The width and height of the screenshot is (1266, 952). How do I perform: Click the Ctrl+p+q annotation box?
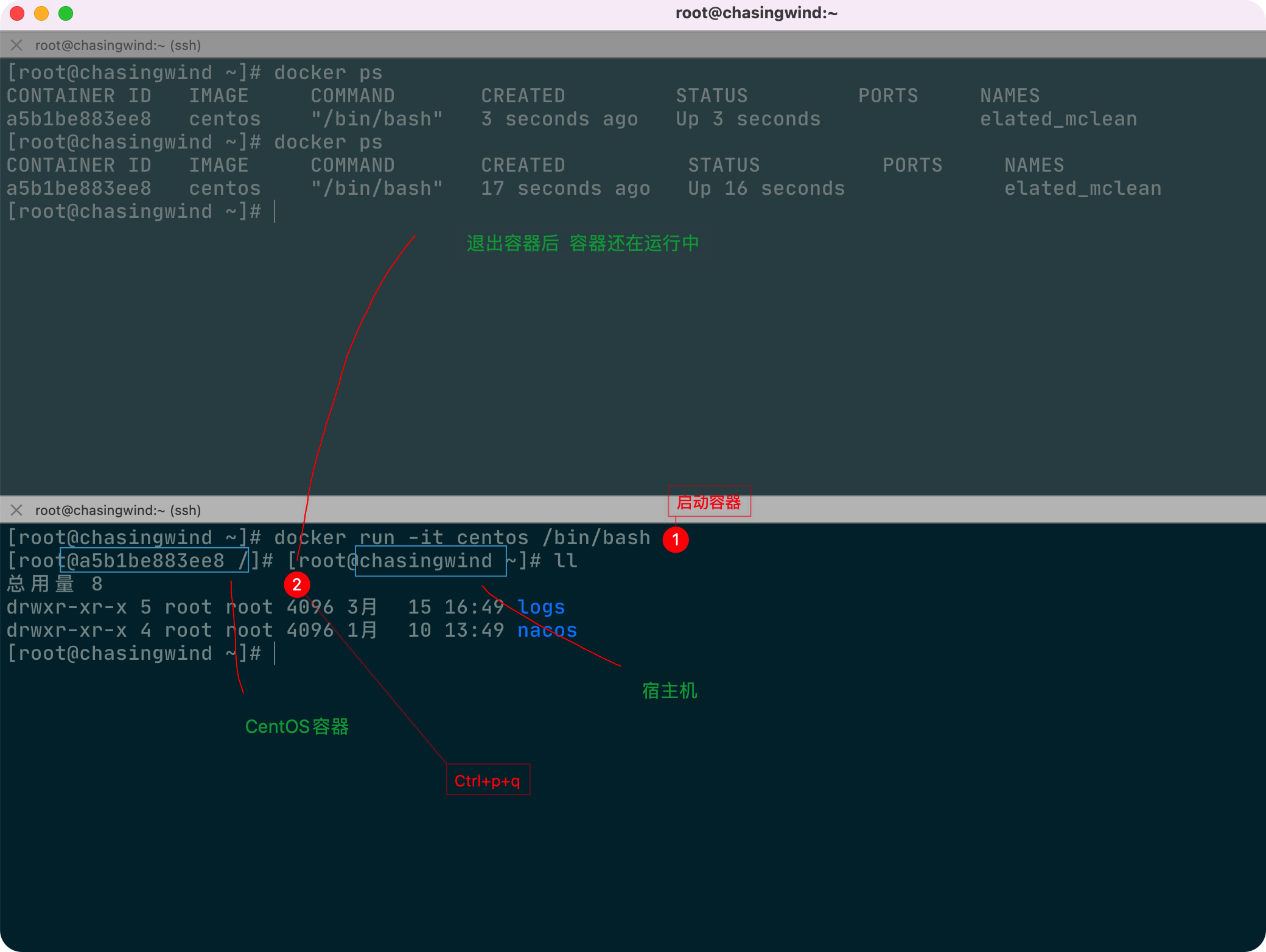tap(488, 780)
